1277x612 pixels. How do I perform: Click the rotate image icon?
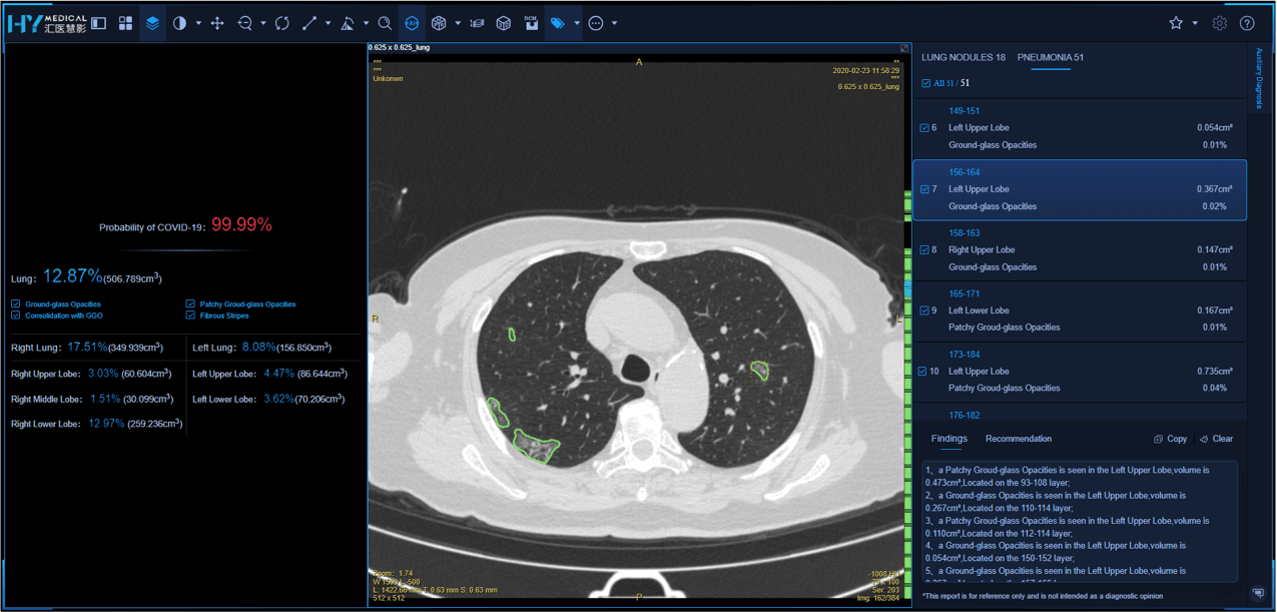pos(282,23)
